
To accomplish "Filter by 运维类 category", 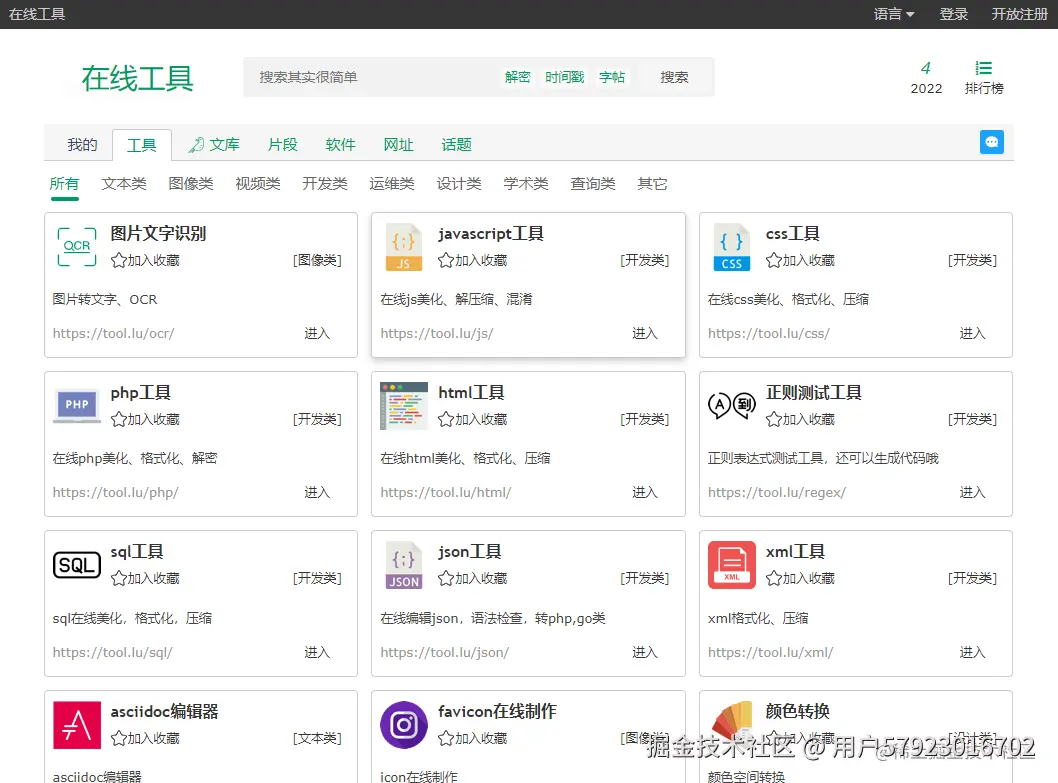I will pyautogui.click(x=391, y=184).
